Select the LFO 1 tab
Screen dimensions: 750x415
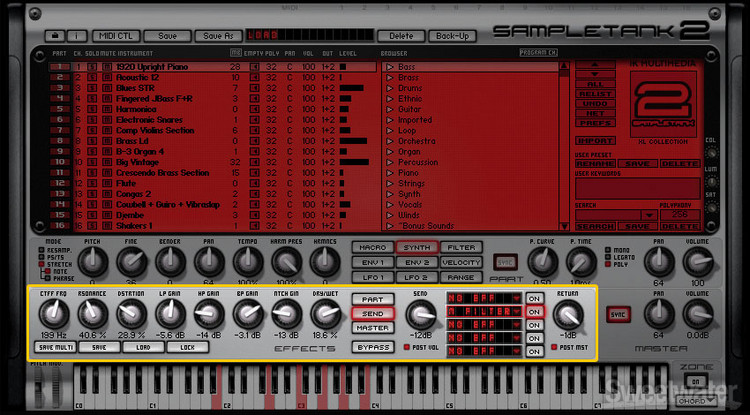[372, 276]
